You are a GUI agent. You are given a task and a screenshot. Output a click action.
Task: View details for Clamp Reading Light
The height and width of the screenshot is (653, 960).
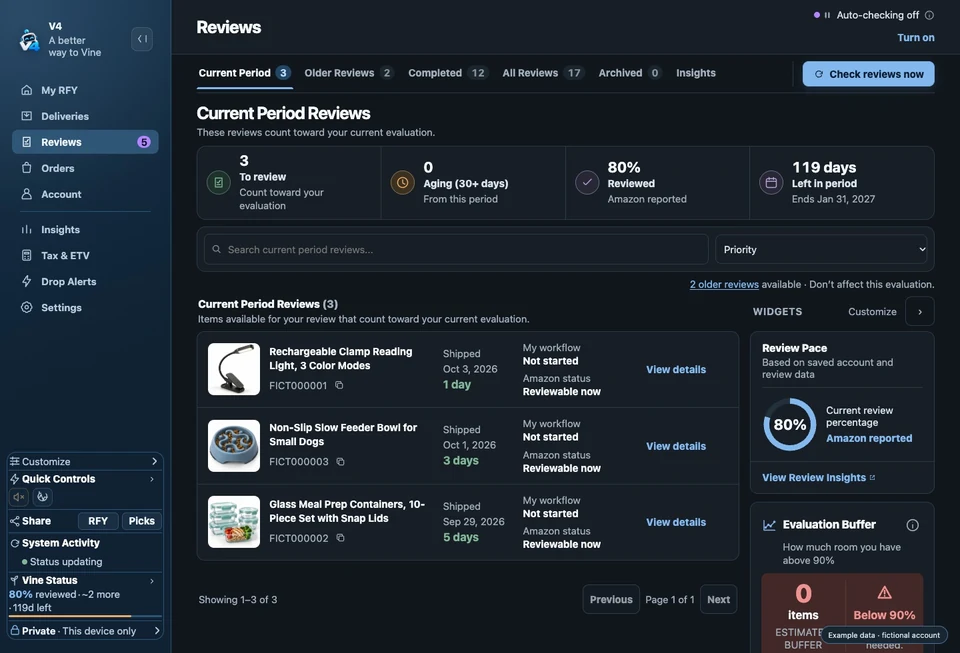point(676,370)
